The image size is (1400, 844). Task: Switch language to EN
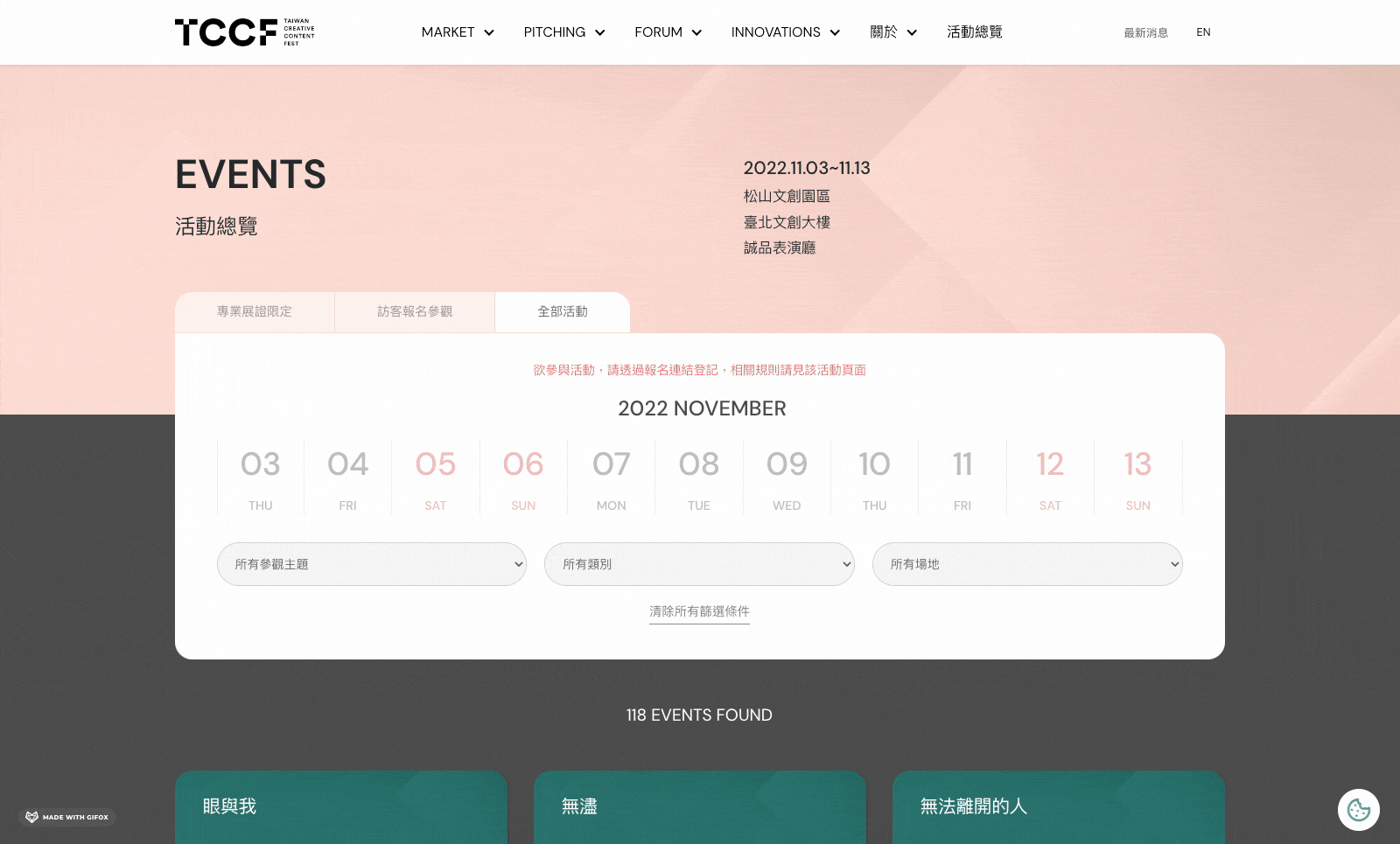tap(1203, 32)
